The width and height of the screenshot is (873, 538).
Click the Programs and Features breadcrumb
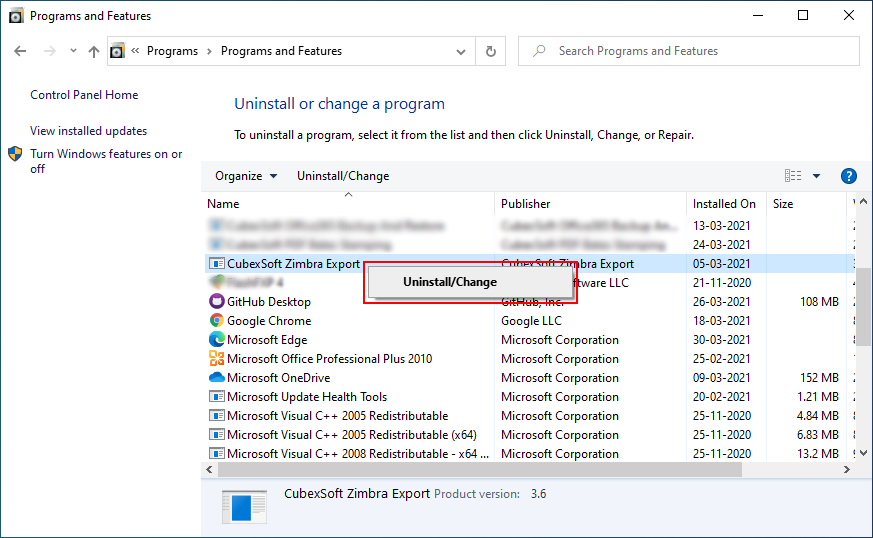281,51
